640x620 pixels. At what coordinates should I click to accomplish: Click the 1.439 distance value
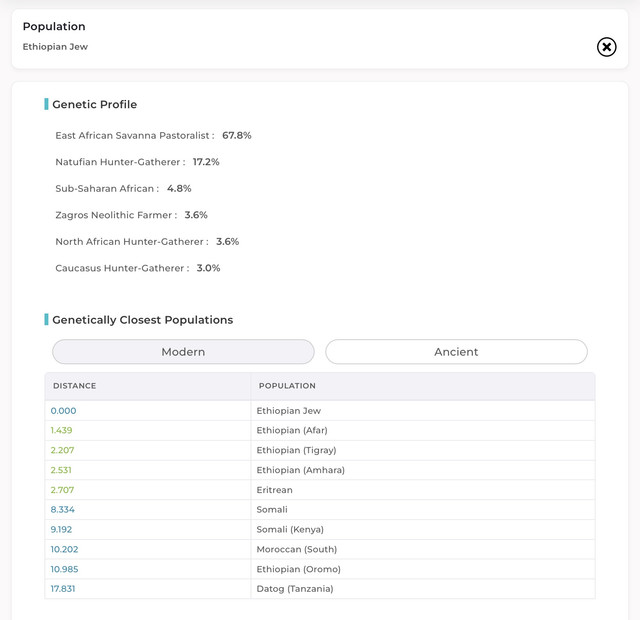coord(61,430)
